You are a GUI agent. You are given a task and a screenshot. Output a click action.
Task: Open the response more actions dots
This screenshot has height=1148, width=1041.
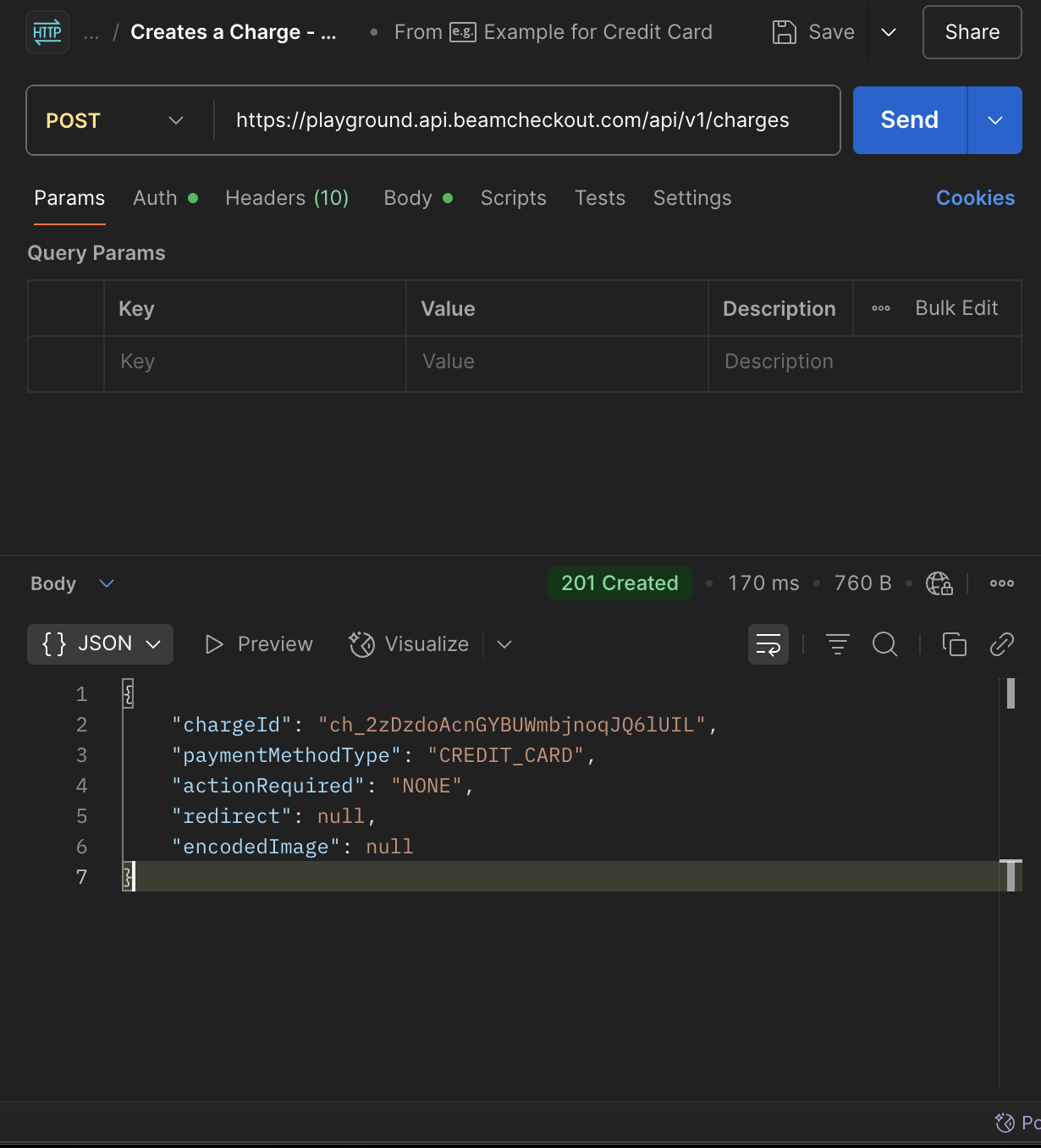click(x=1002, y=583)
